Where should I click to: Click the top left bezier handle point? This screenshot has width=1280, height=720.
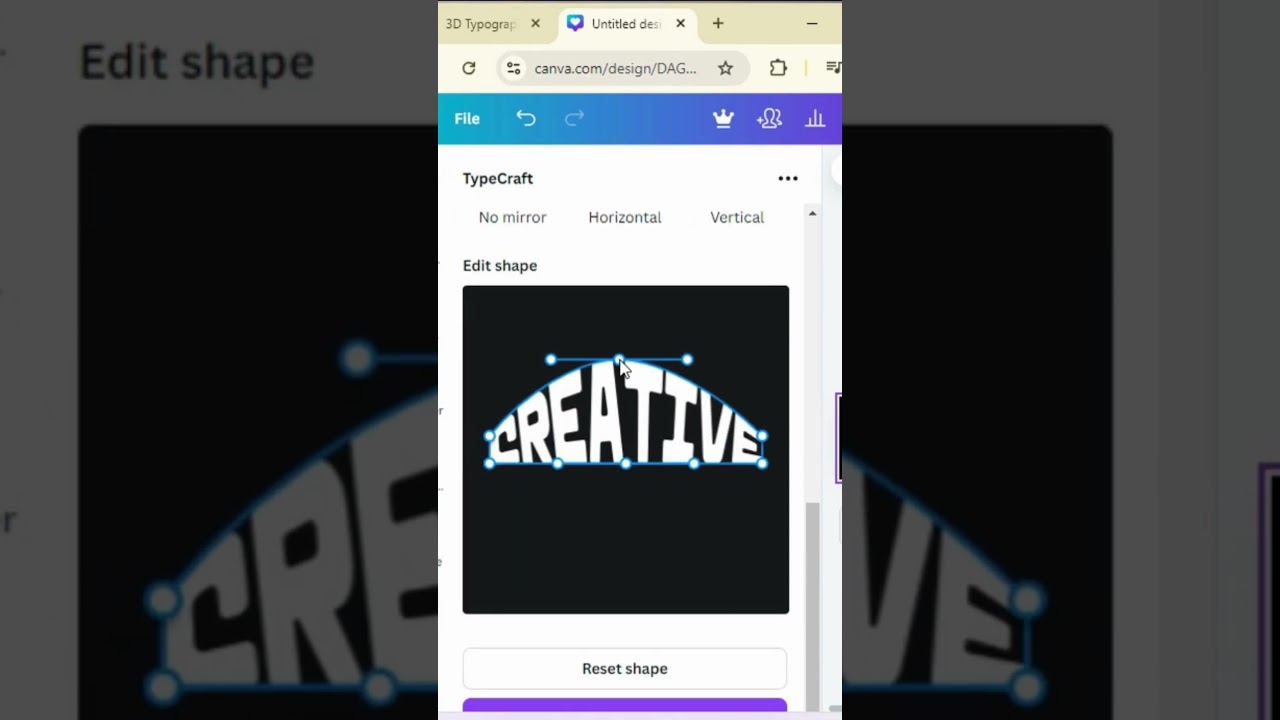point(551,360)
